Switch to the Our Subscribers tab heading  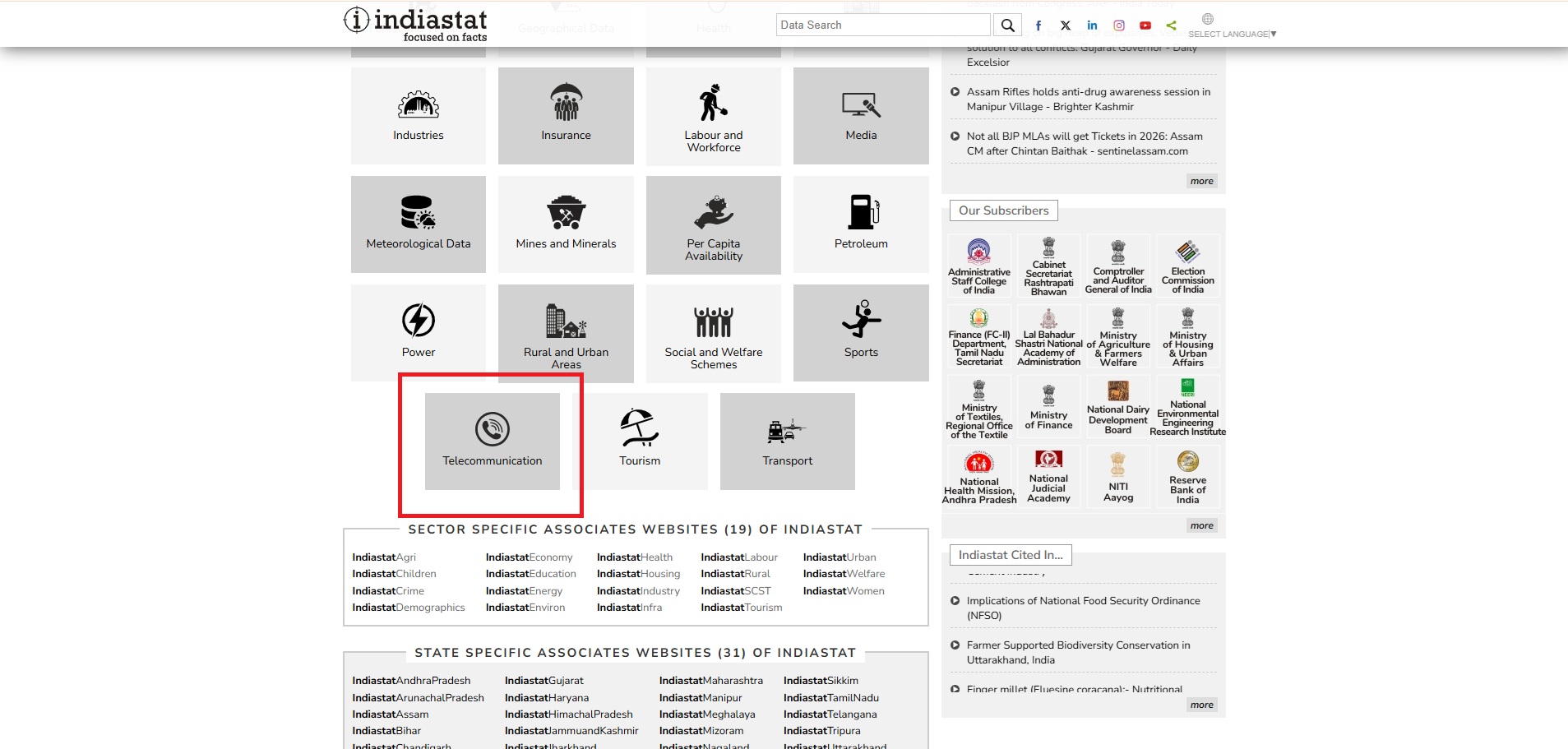click(1003, 210)
